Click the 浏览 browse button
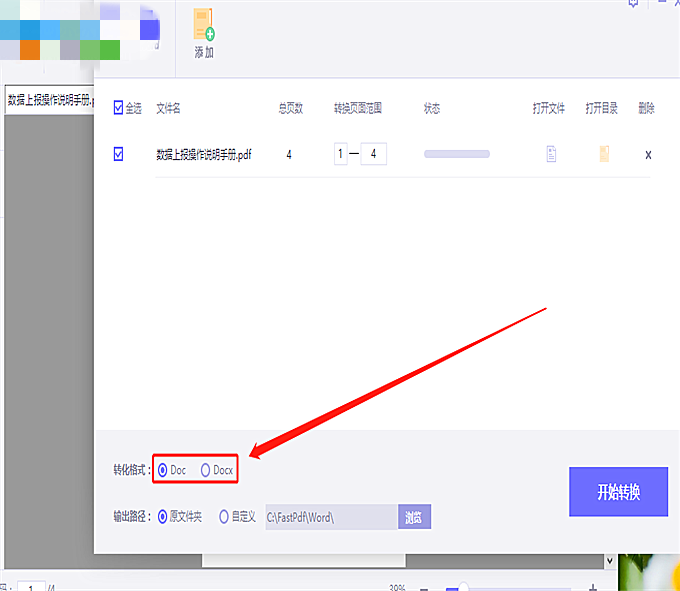The height and width of the screenshot is (591, 680). tap(414, 517)
